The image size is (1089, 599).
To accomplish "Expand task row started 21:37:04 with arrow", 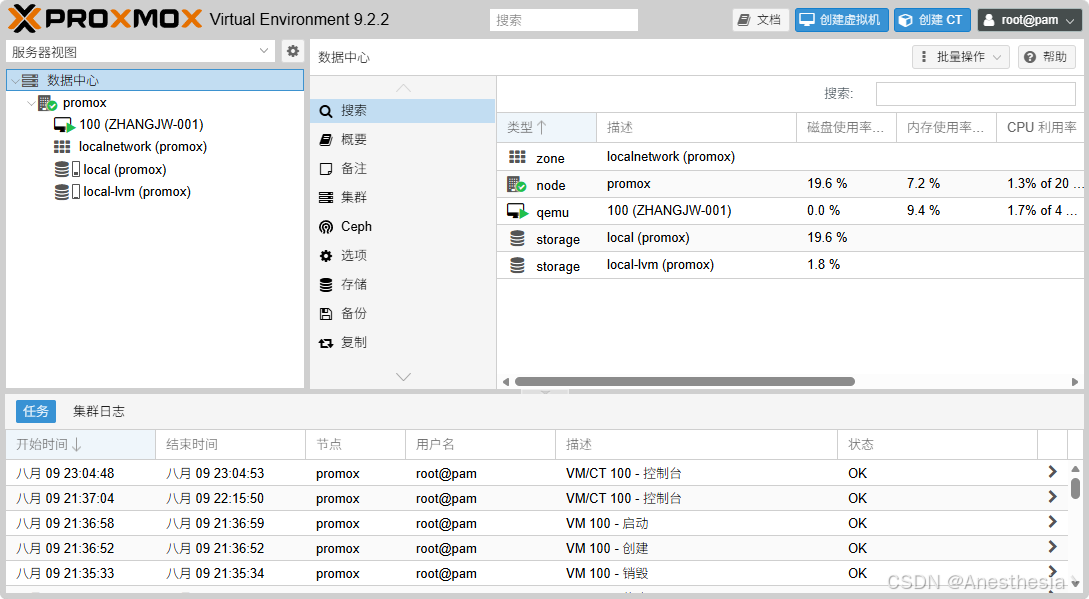I will [1052, 498].
